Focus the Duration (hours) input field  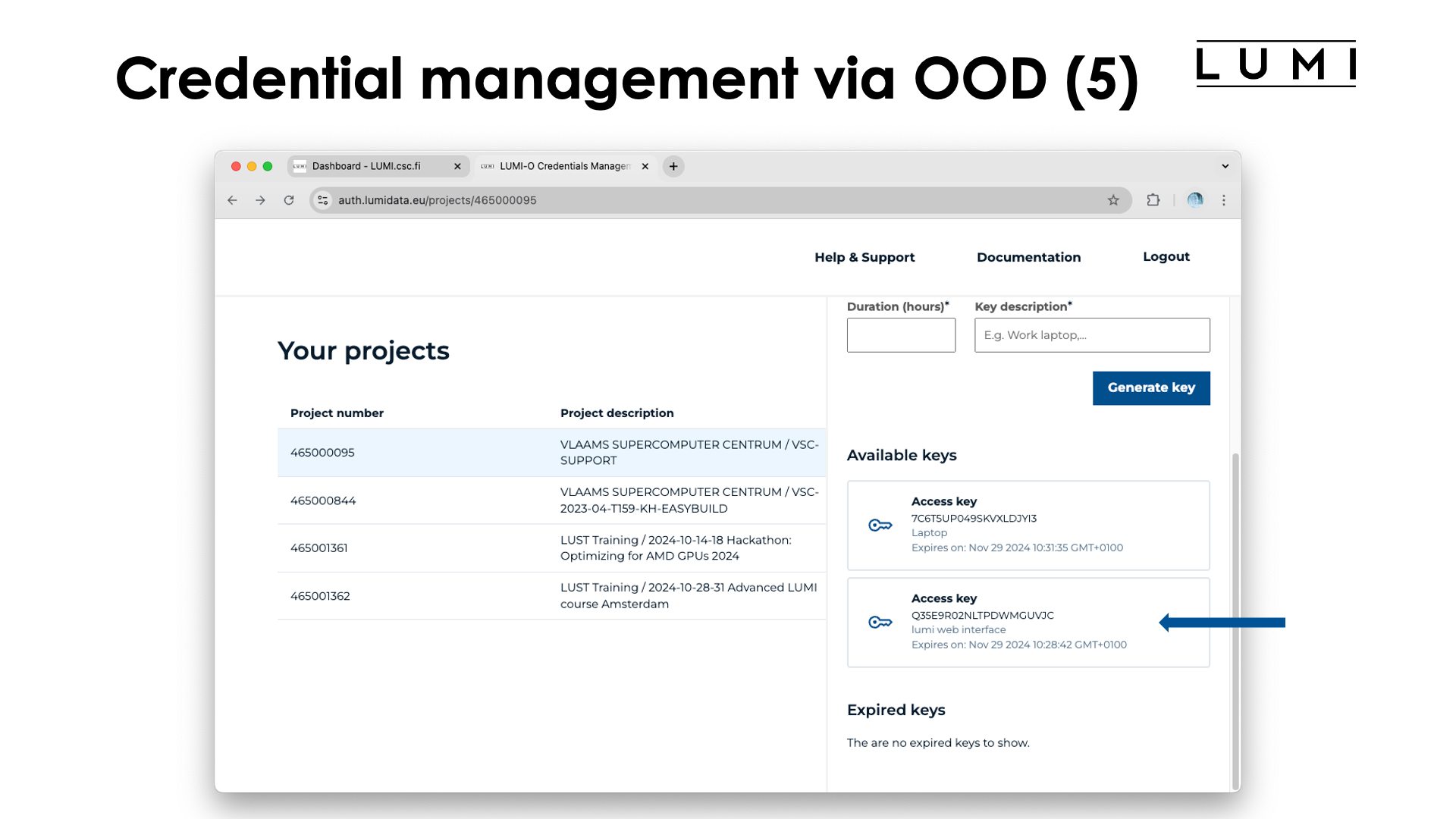(x=901, y=335)
